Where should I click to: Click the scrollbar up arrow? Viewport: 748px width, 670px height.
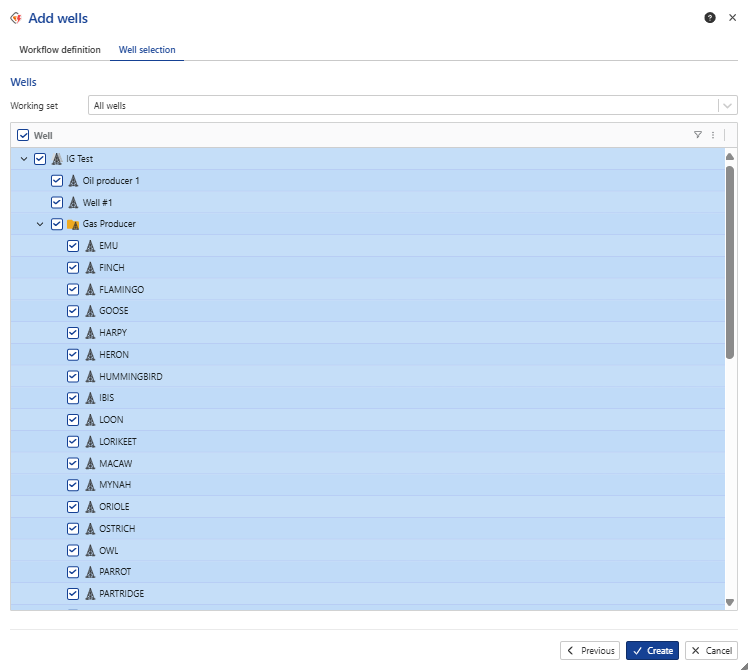(x=729, y=157)
